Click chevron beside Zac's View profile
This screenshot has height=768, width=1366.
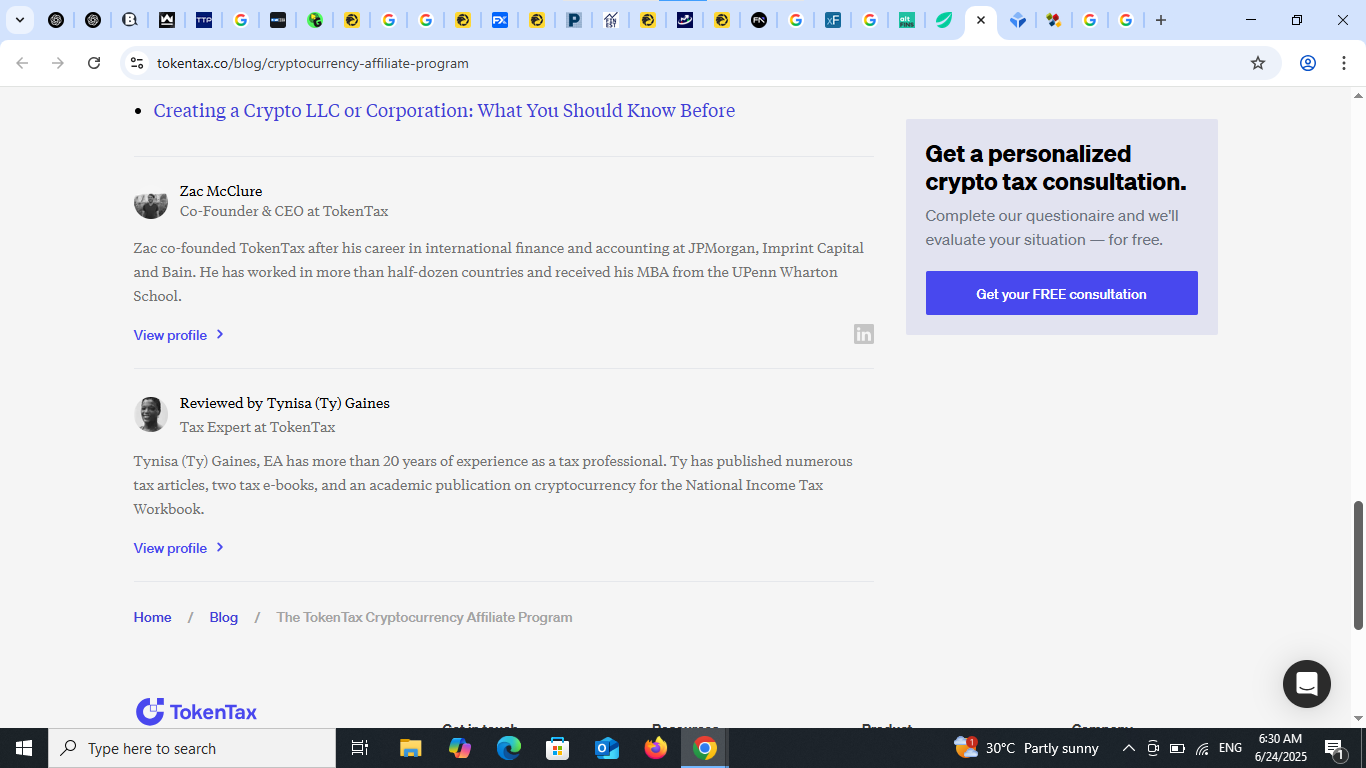click(220, 335)
